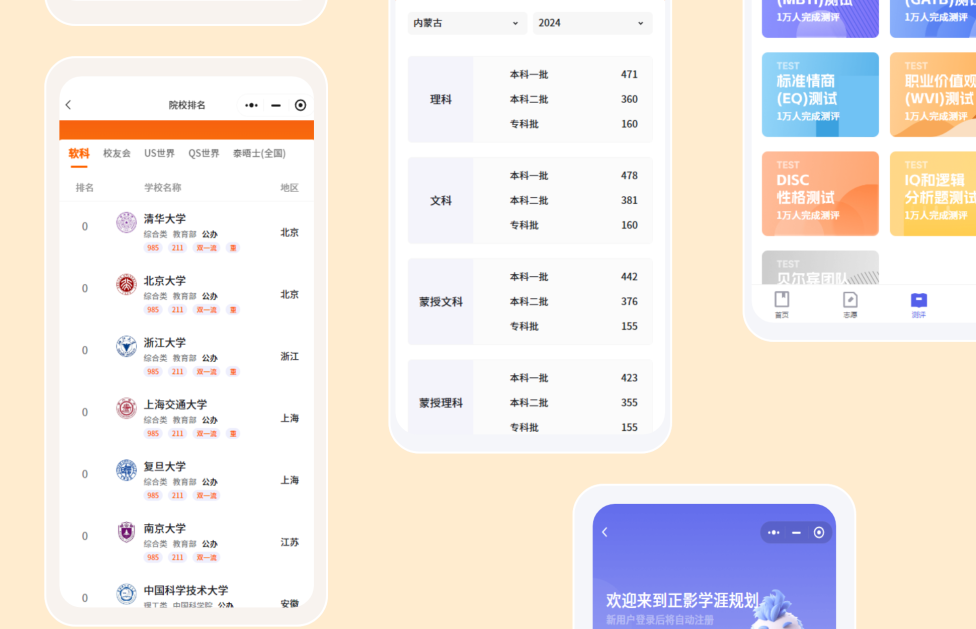This screenshot has height=629, width=976.
Task: Click the 院校排名 page title
Action: (x=187, y=105)
